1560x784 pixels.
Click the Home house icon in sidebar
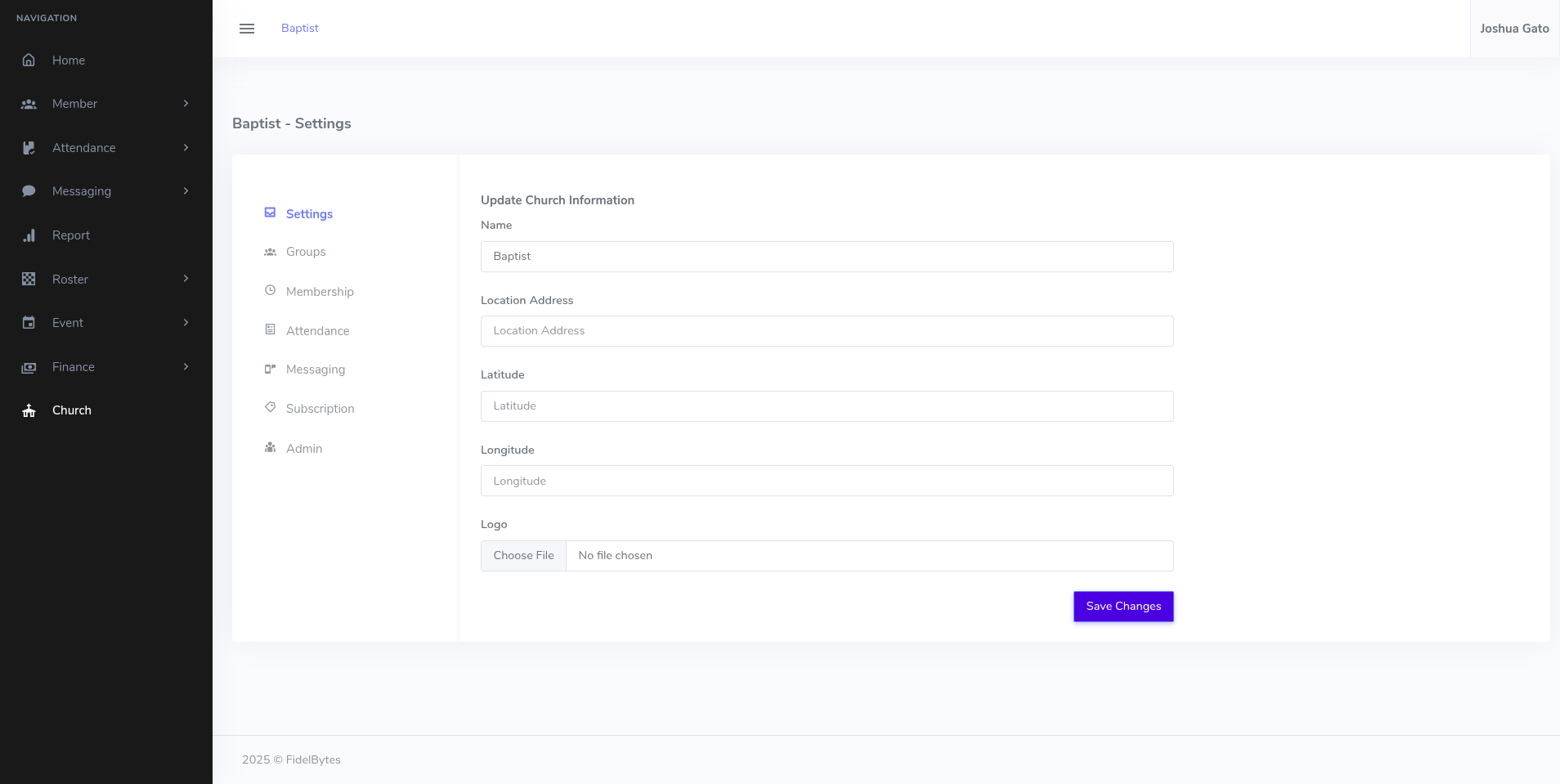(29, 60)
